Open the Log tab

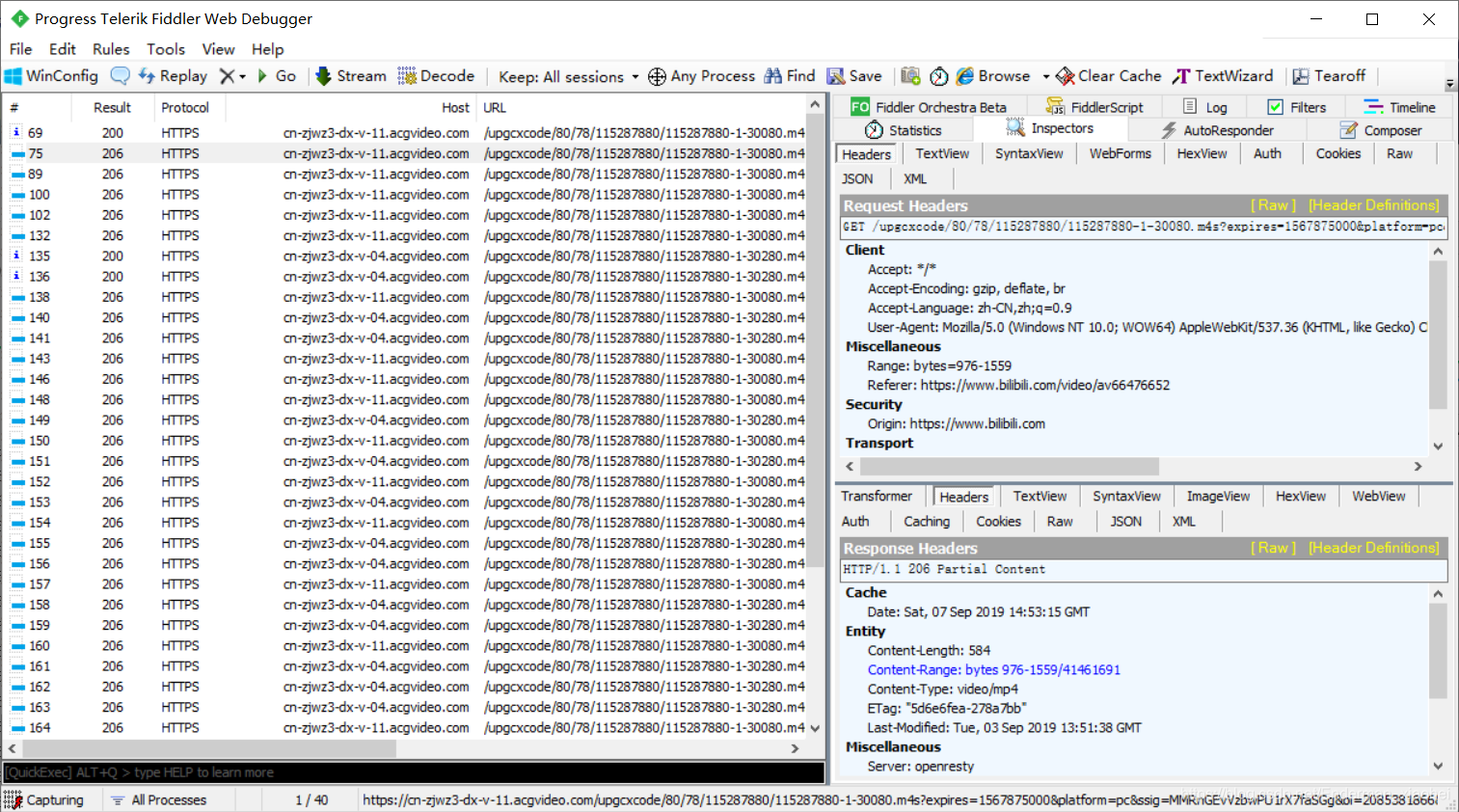pos(1205,107)
